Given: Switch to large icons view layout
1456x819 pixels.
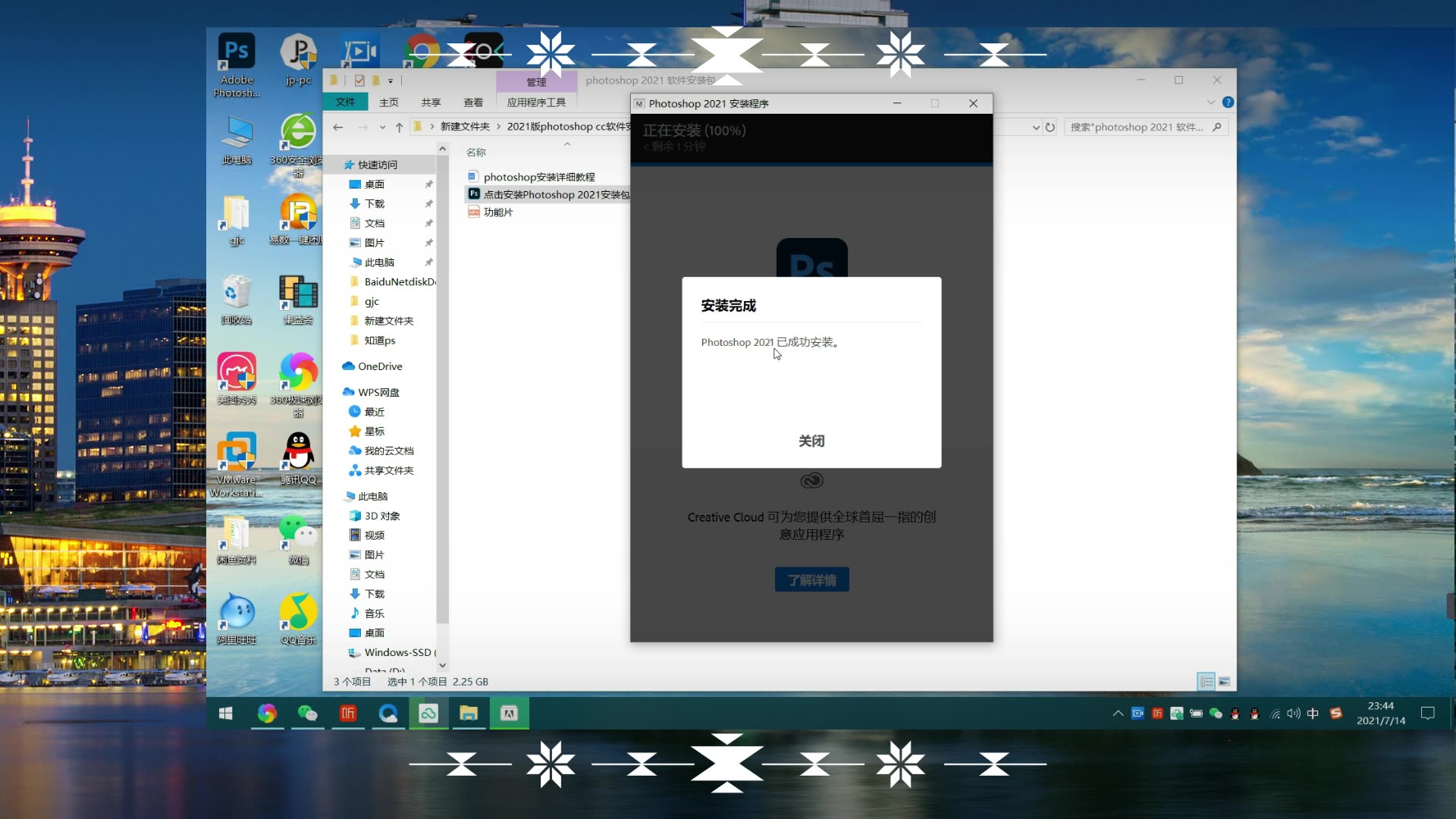Looking at the screenshot, I should [x=1224, y=681].
